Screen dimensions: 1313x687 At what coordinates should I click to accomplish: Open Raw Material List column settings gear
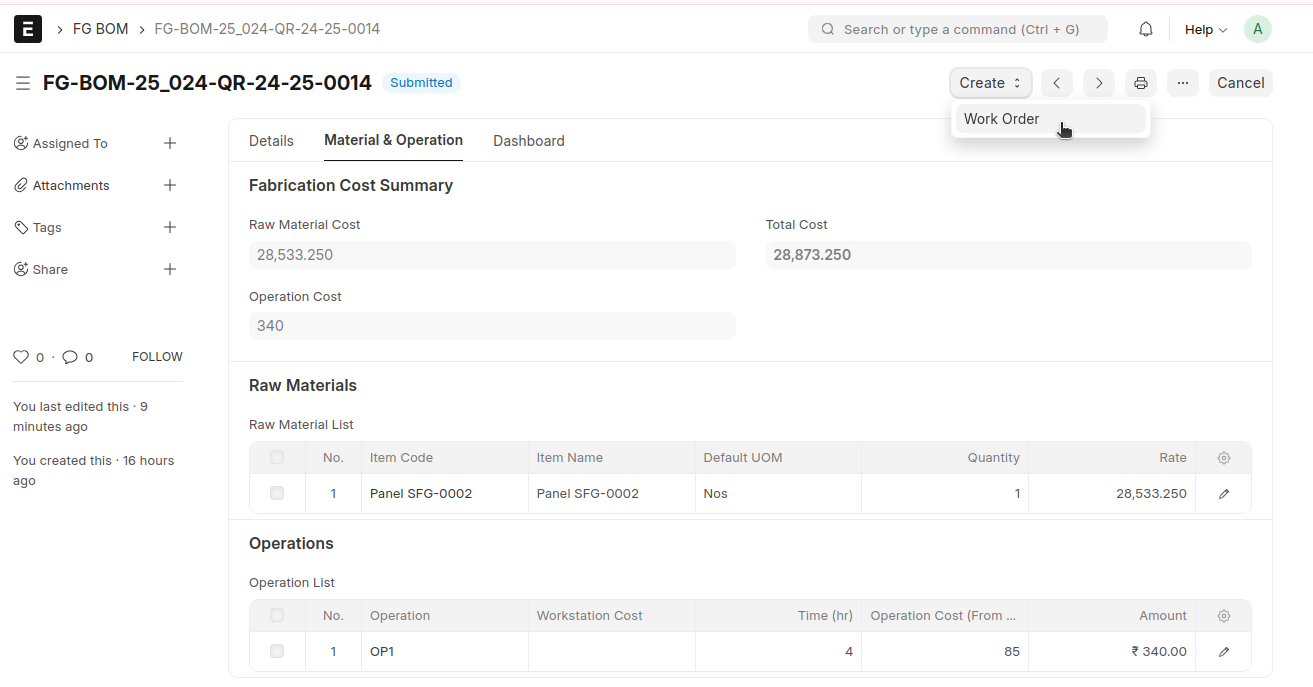[1223, 458]
